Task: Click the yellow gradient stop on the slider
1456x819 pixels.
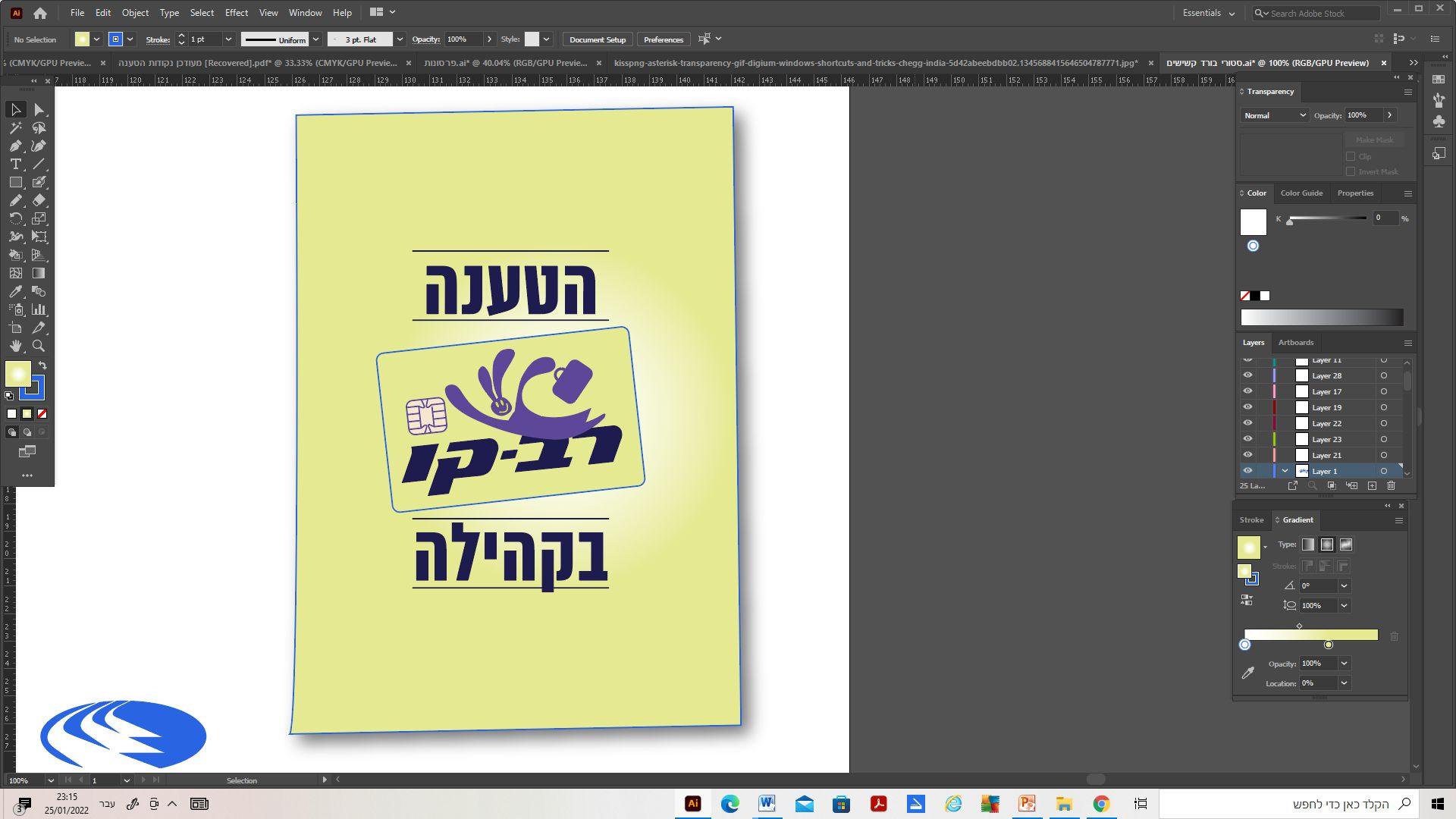Action: coord(1329,645)
